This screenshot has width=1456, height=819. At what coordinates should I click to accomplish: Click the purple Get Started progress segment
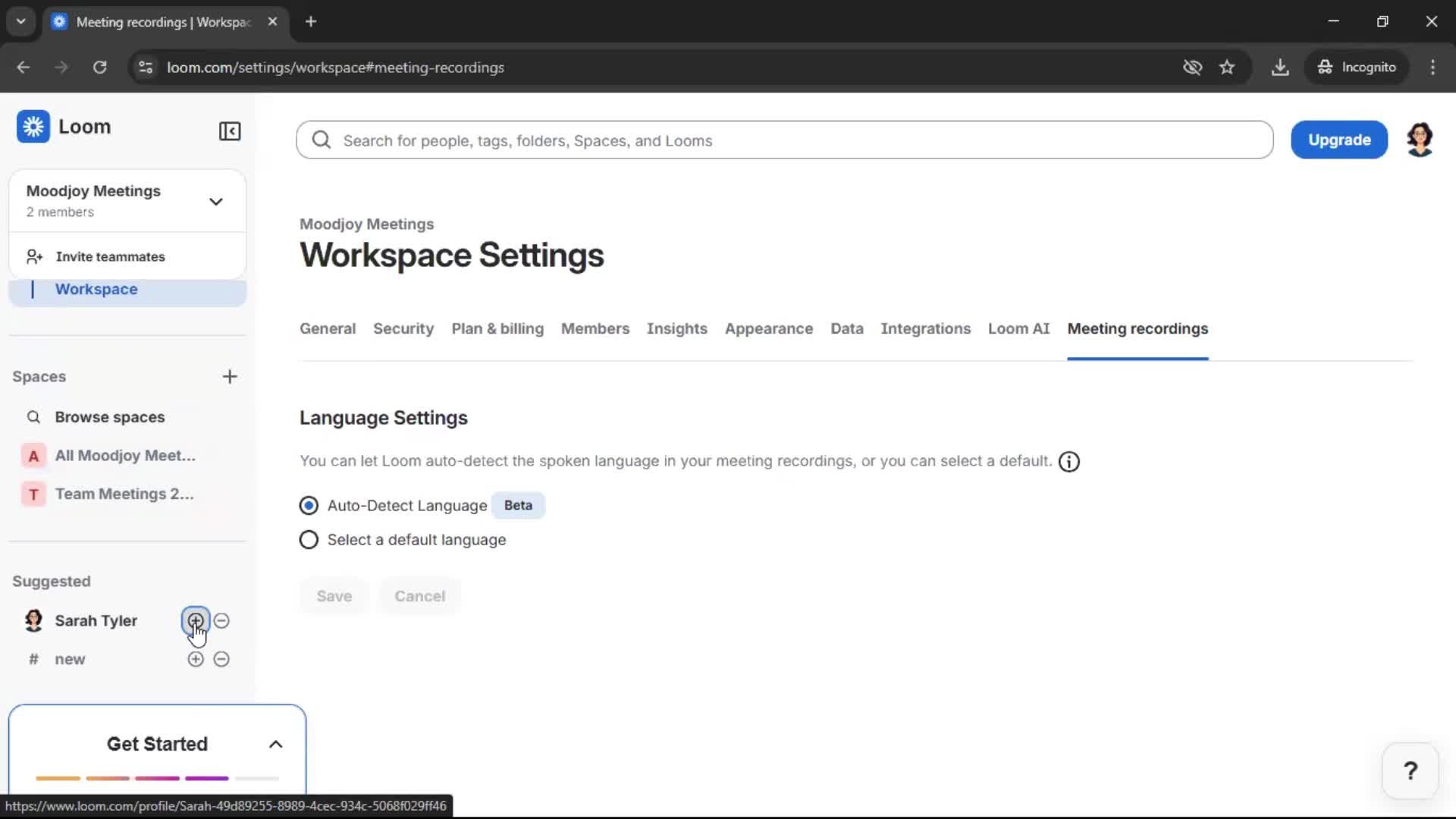point(205,778)
